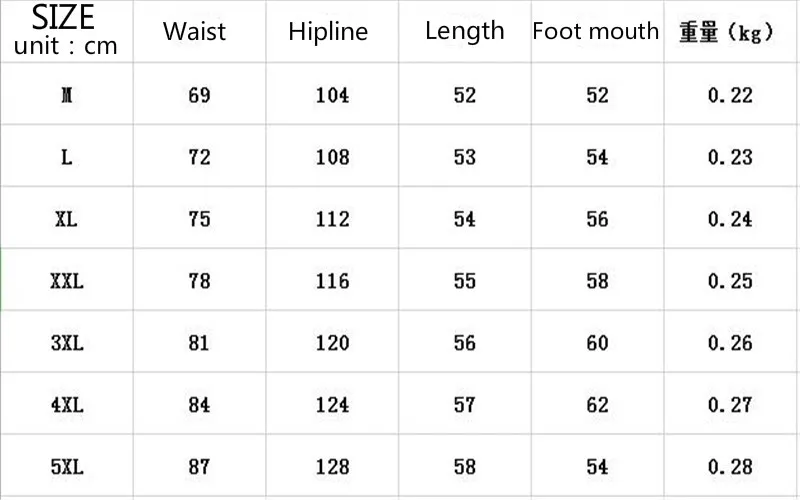
Task: Click foot mouth value 62 for 4XL
Action: coord(597,405)
